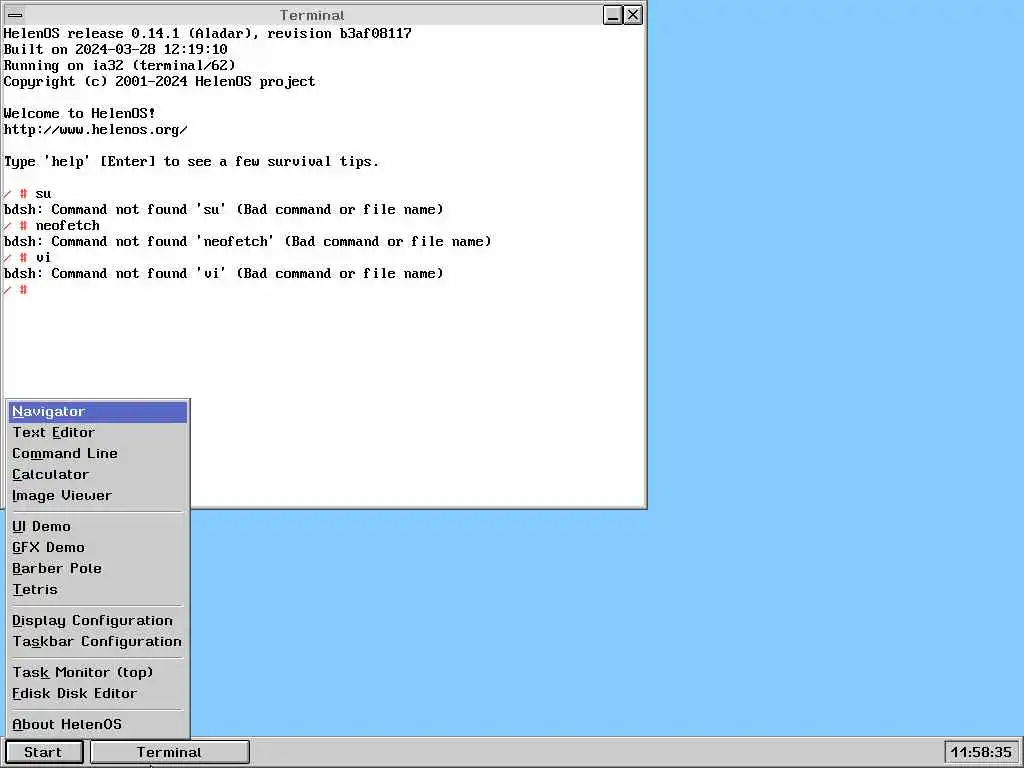Show About HelenOS dialog
Screen dimensions: 1024x768
(x=98, y=724)
